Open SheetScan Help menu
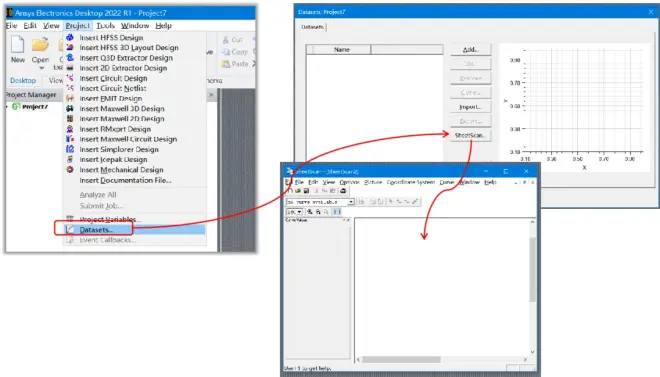660x377 pixels. (x=490, y=182)
